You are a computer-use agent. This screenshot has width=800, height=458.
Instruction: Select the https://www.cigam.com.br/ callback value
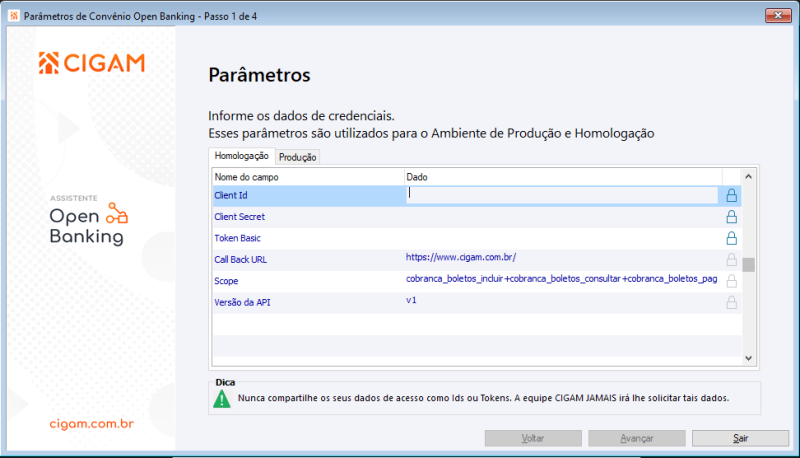pos(461,257)
